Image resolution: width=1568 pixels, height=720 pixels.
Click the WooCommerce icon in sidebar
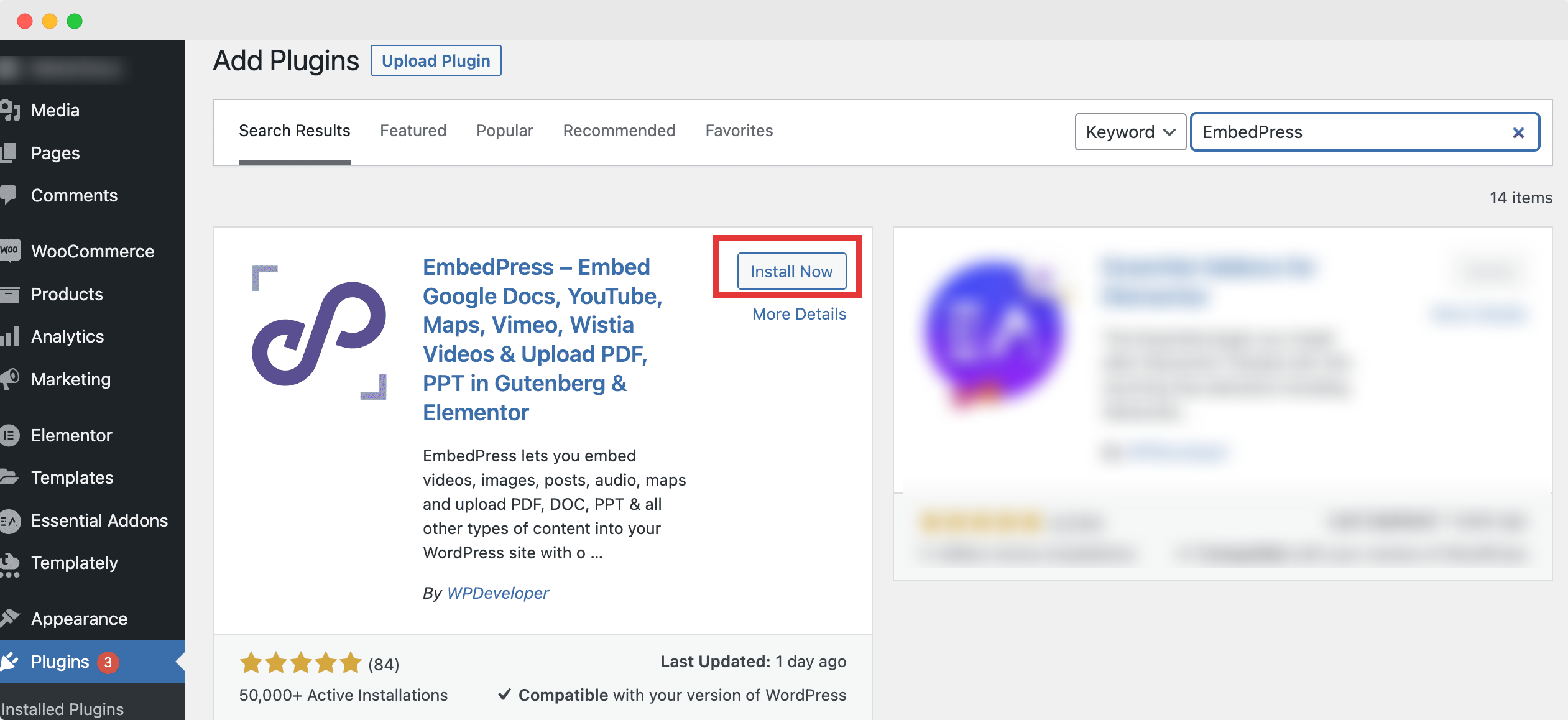[x=12, y=251]
